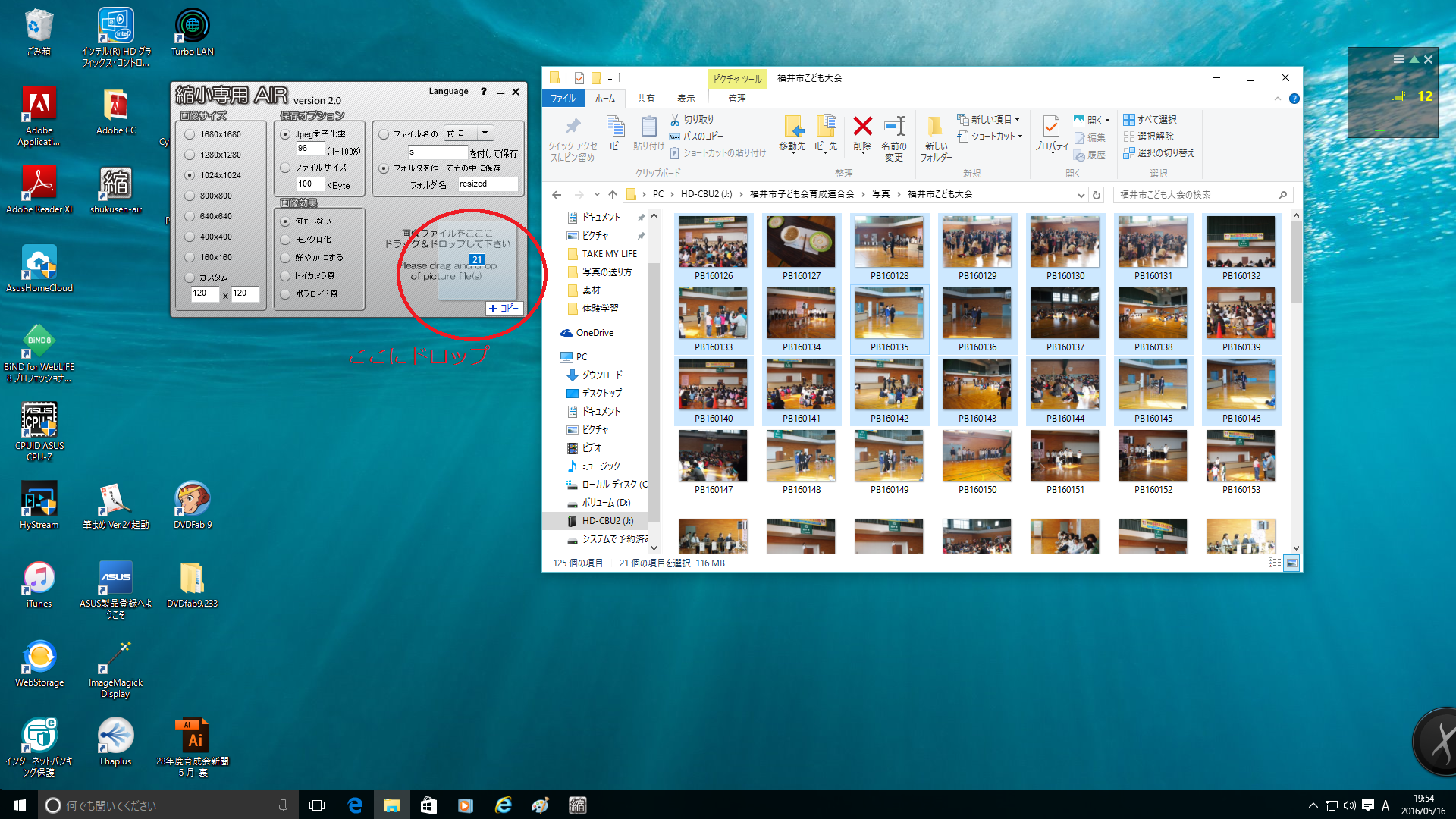Open shukusen-air desktop shortcut
The width and height of the screenshot is (1456, 819).
coord(116,184)
